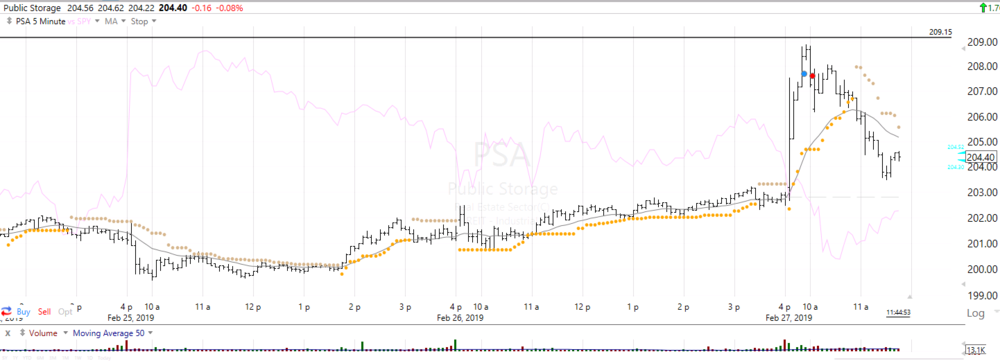This screenshot has width=1000, height=361.
Task: Close the Volume pane with the x
Action: 8,333
